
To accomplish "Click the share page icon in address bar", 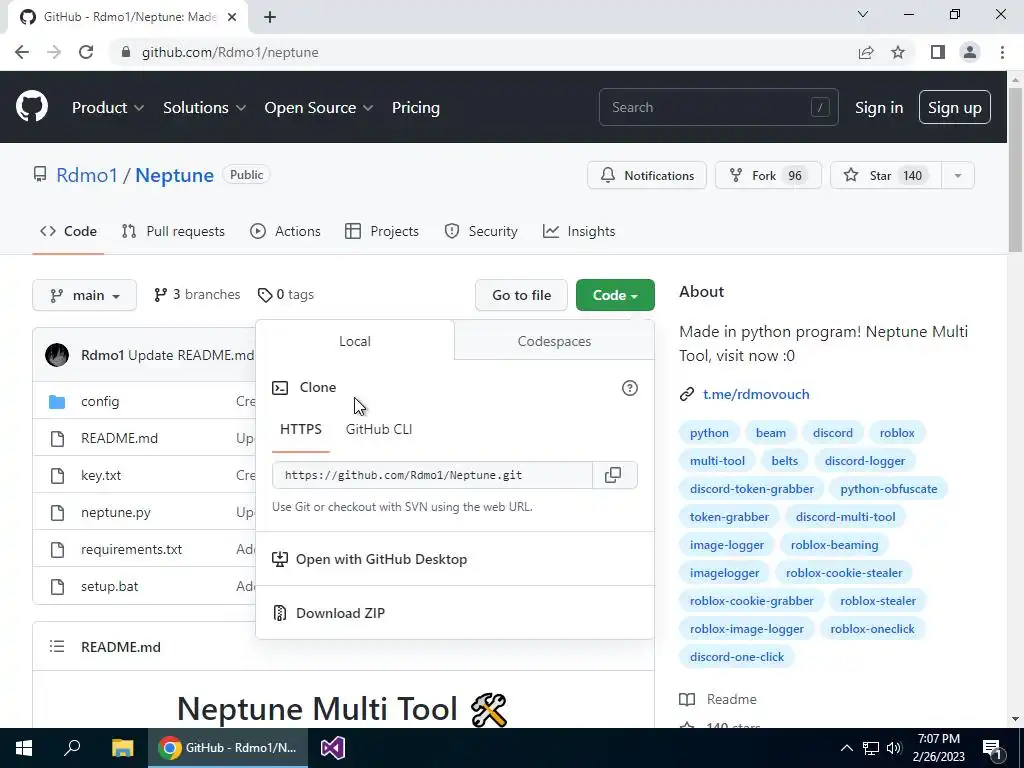I will [866, 52].
